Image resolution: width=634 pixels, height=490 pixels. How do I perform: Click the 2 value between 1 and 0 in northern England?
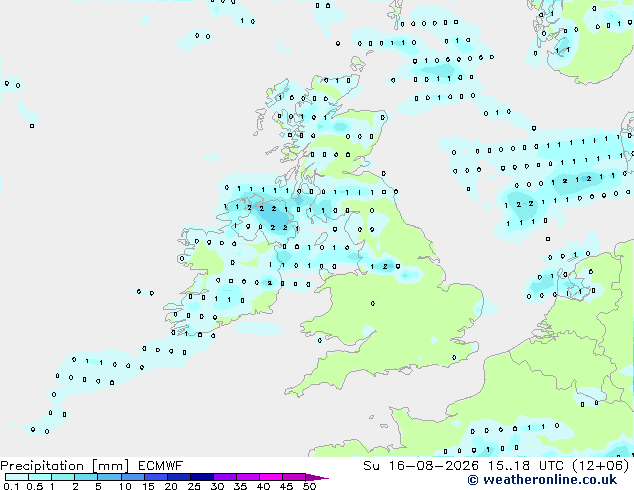tap(385, 266)
